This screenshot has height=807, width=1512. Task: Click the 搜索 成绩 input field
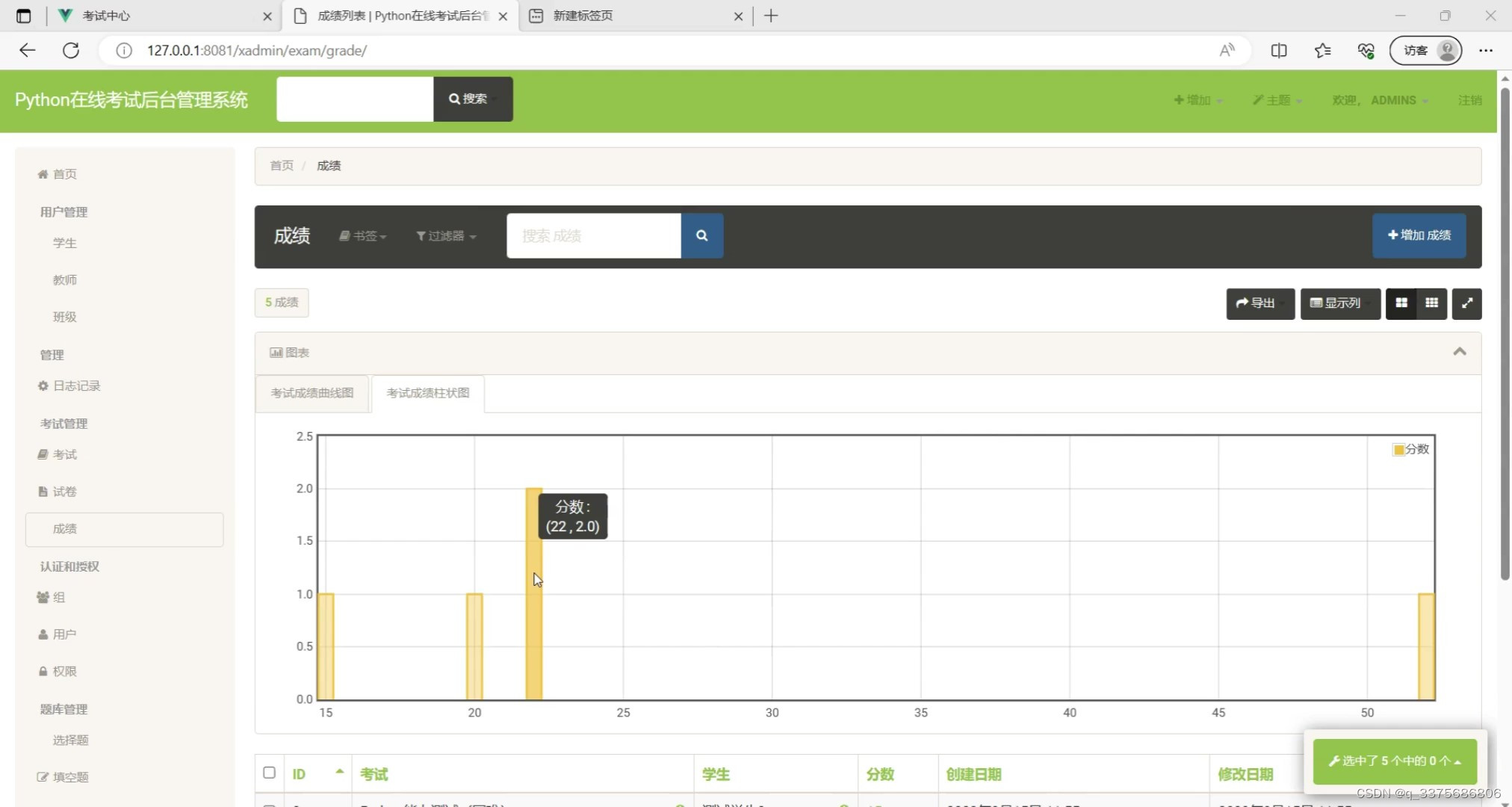[593, 236]
